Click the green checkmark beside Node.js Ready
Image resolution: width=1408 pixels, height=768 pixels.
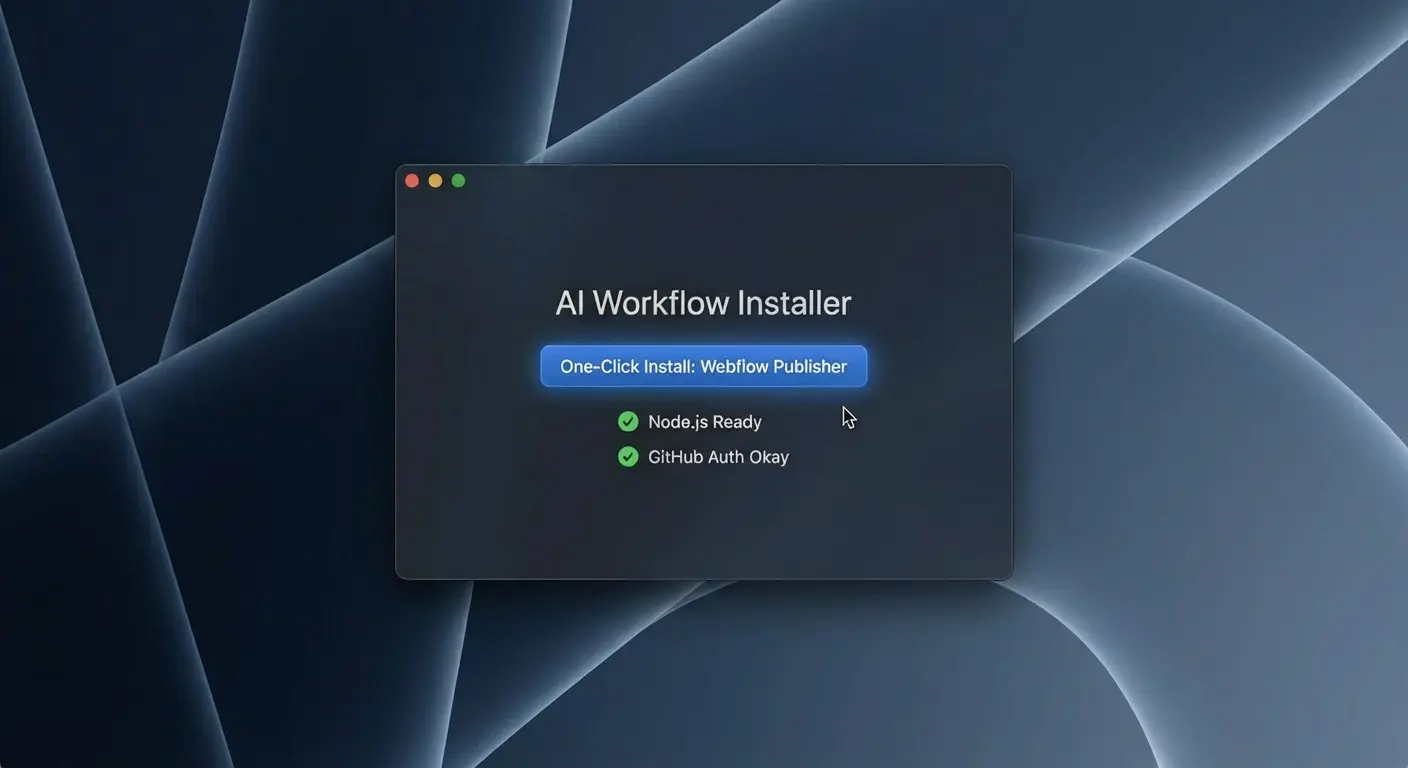point(628,421)
